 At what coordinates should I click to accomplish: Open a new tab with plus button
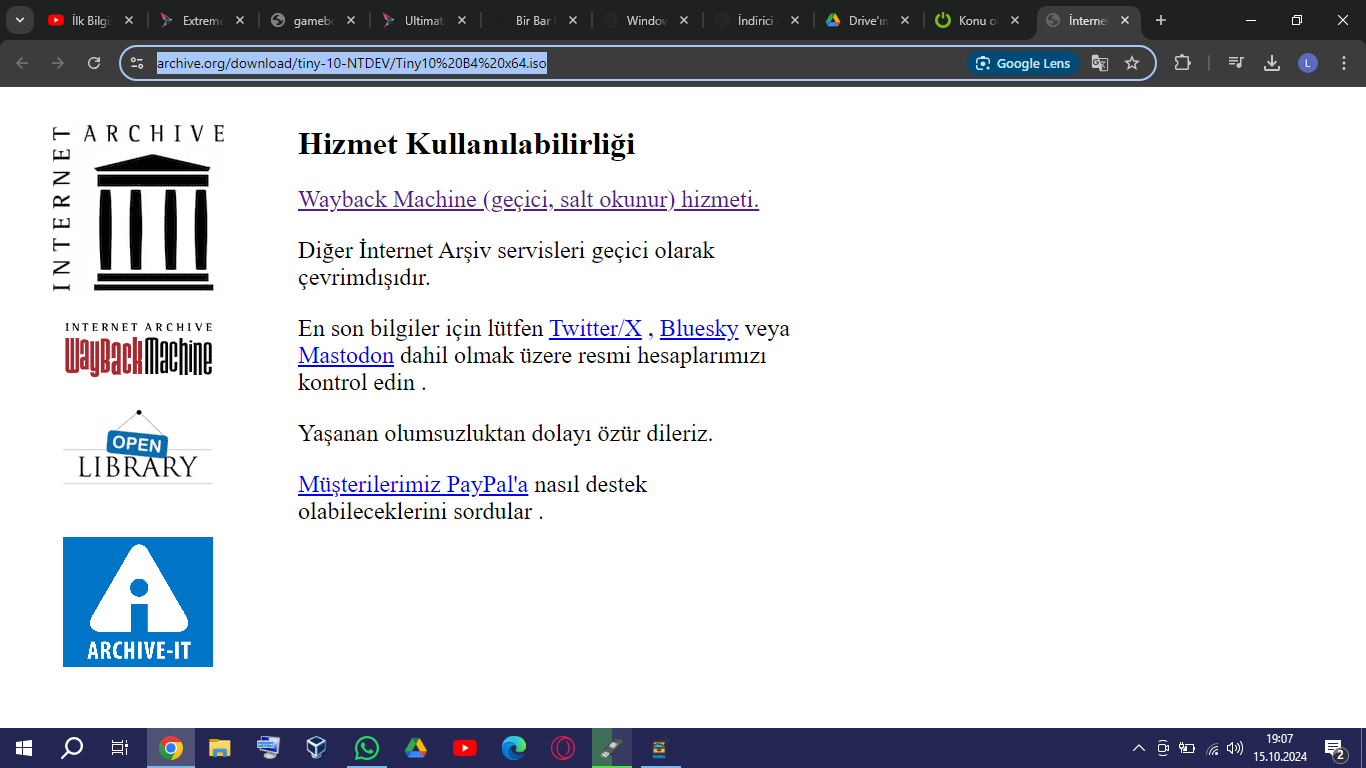click(1161, 20)
